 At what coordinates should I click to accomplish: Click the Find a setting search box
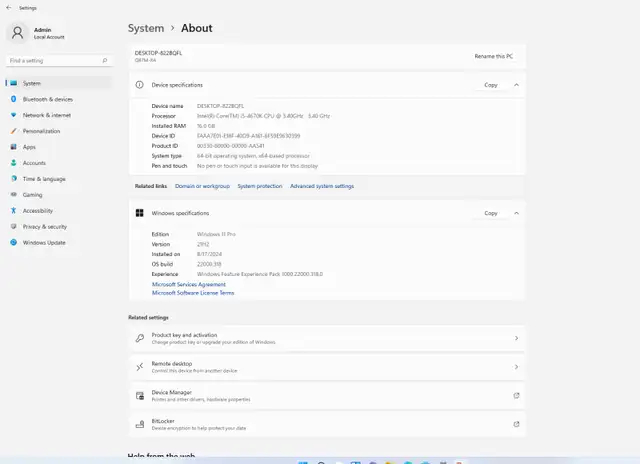point(59,60)
